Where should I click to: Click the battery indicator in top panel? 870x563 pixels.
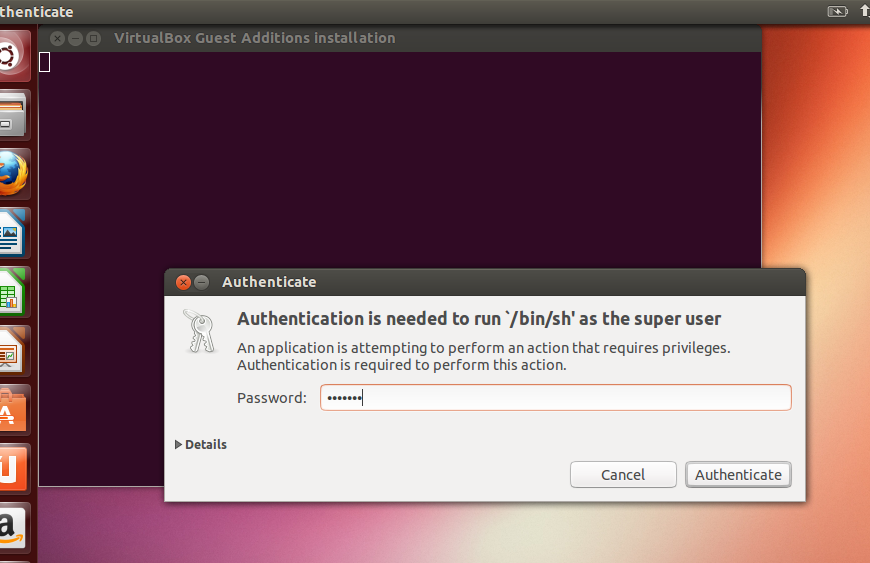(x=837, y=12)
